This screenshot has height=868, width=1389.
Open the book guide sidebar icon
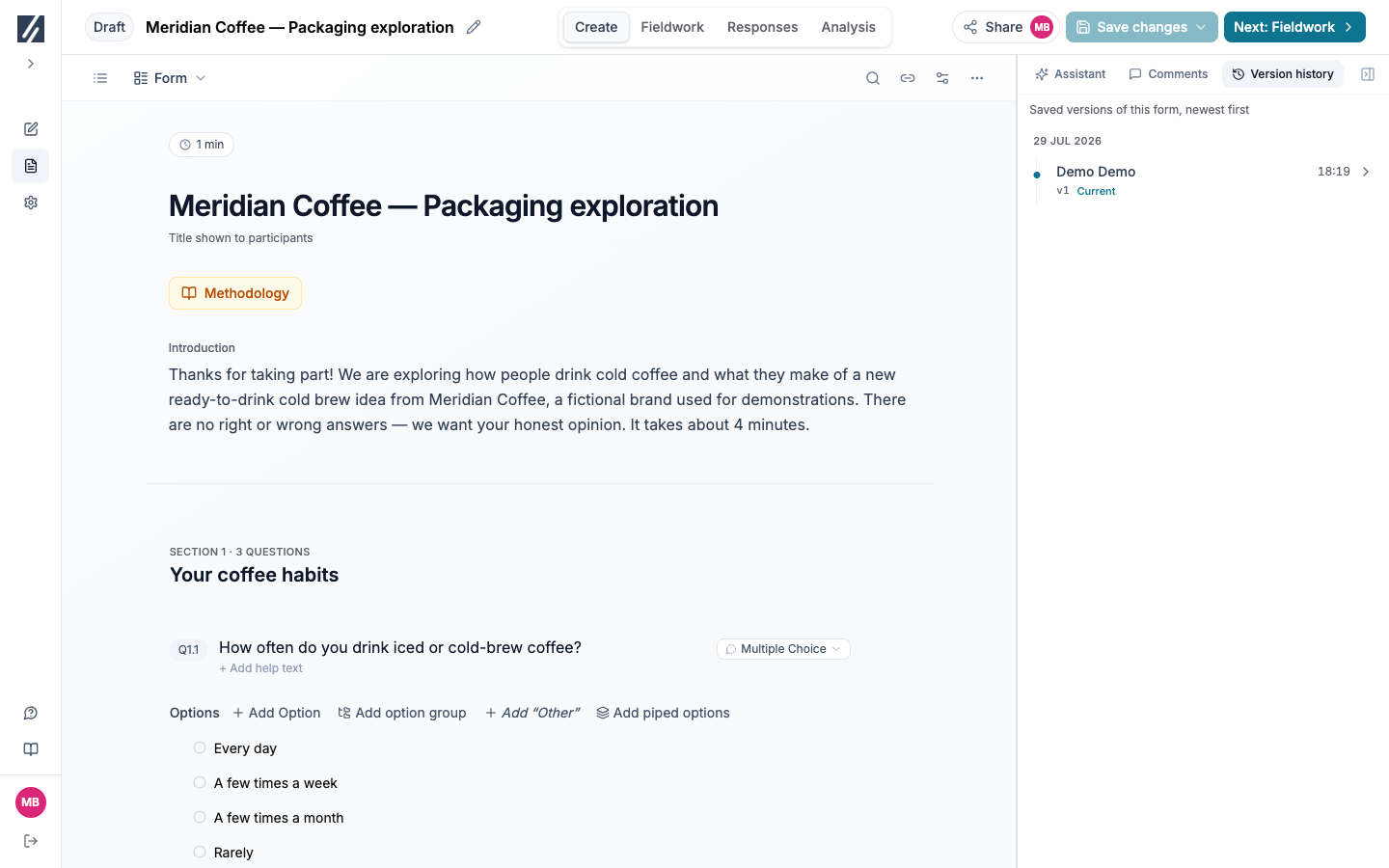[x=31, y=749]
